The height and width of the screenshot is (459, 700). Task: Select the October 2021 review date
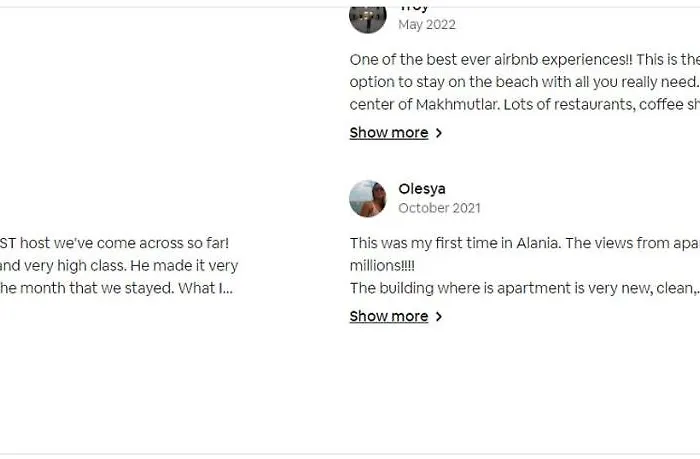pyautogui.click(x=439, y=208)
